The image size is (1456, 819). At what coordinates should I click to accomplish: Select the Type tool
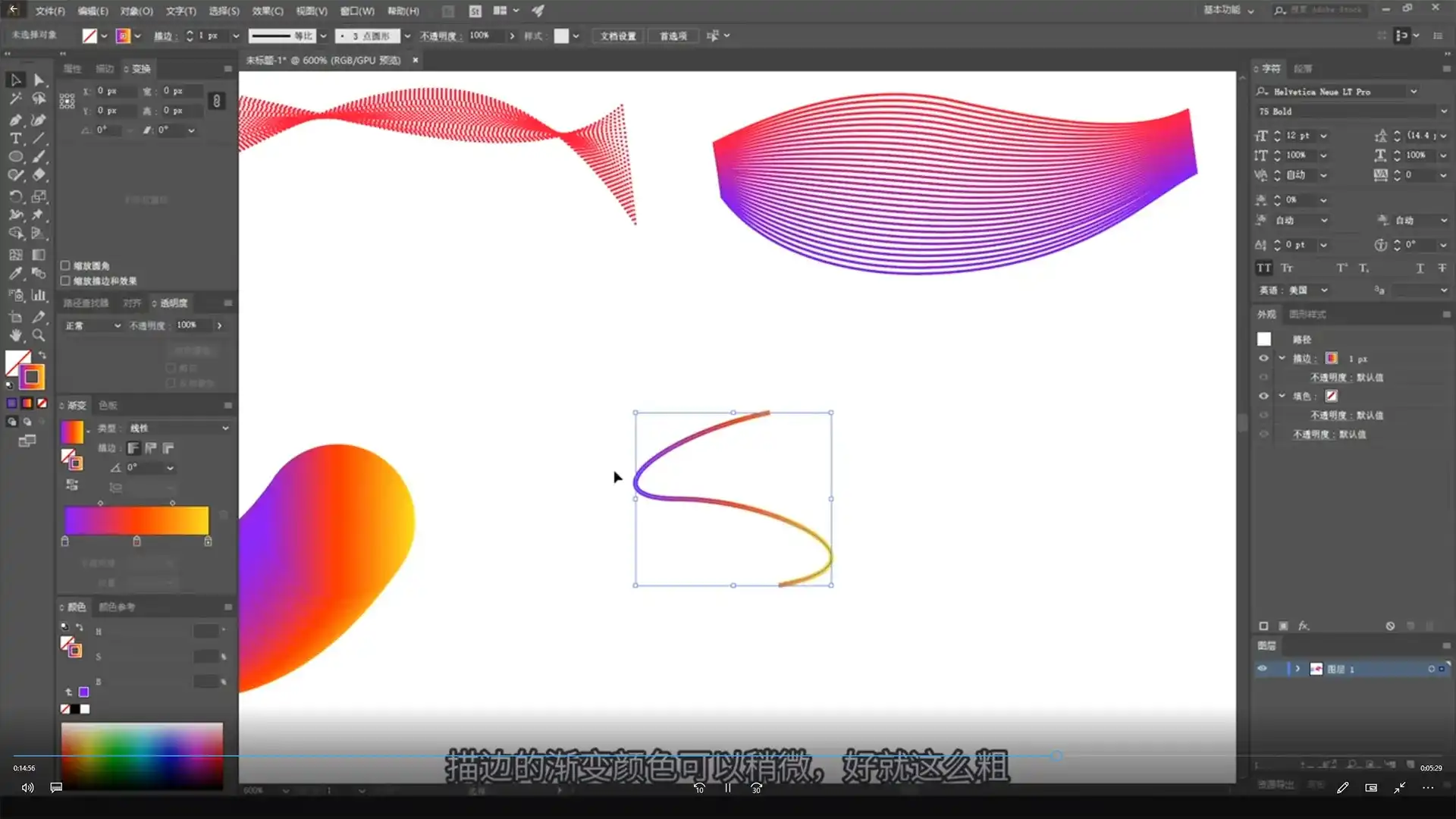(15, 139)
